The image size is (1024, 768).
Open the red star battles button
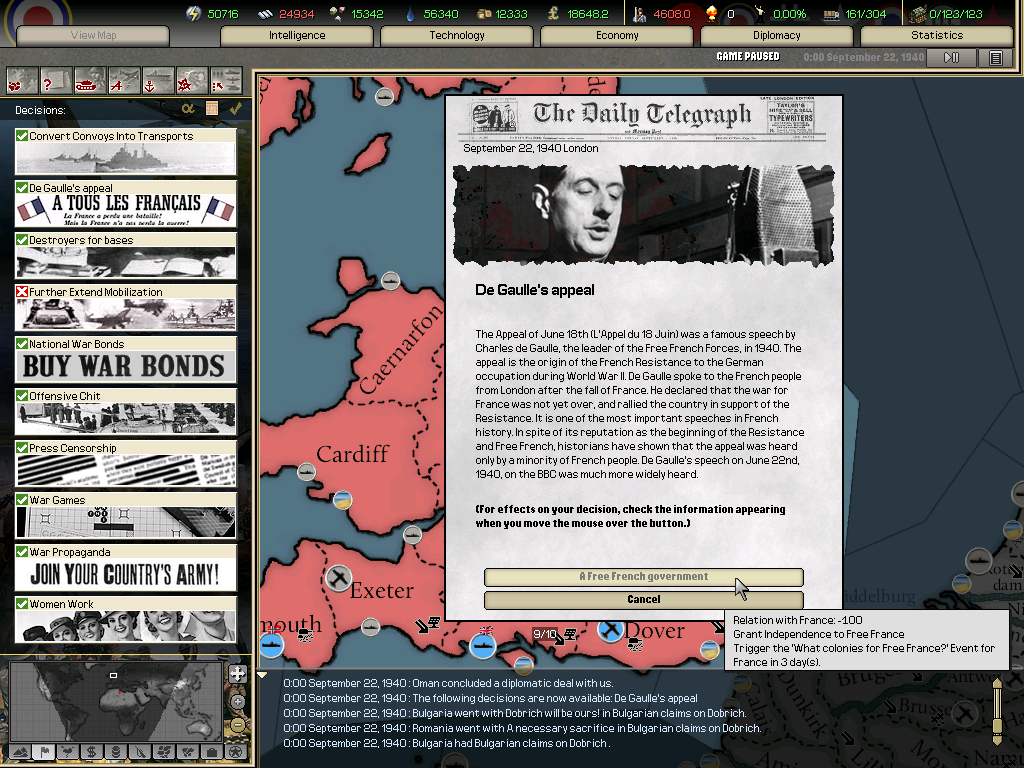192,82
